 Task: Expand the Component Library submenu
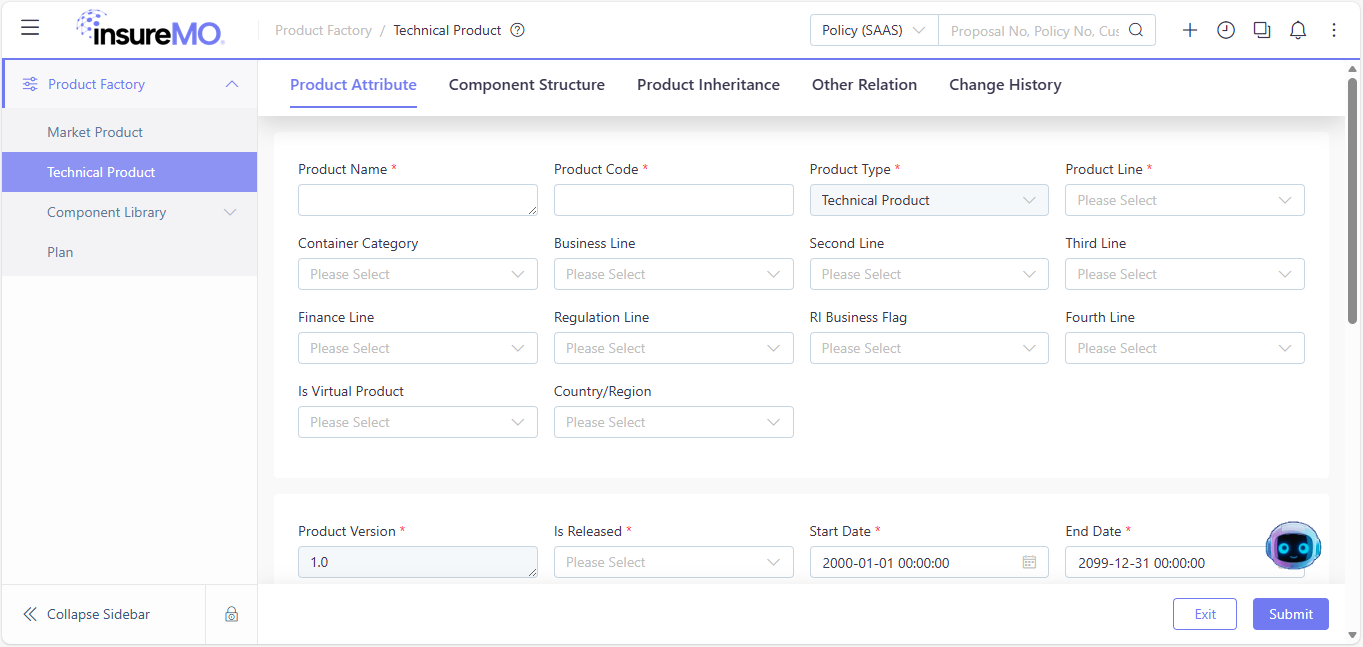(230, 212)
